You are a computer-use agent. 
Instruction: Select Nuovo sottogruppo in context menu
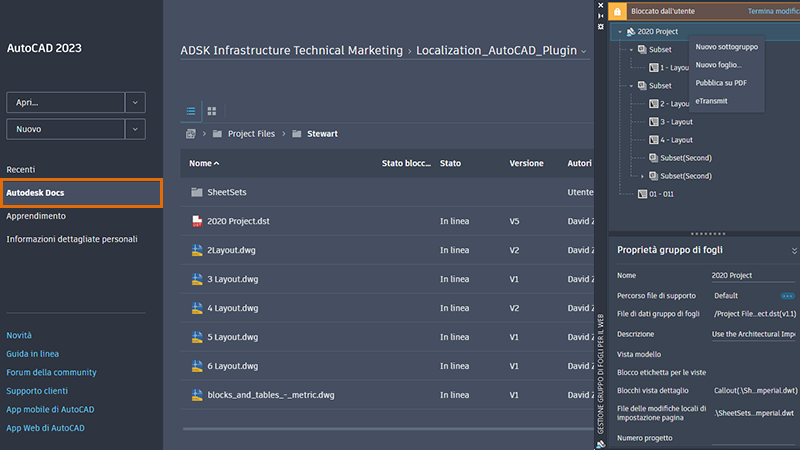coord(726,47)
